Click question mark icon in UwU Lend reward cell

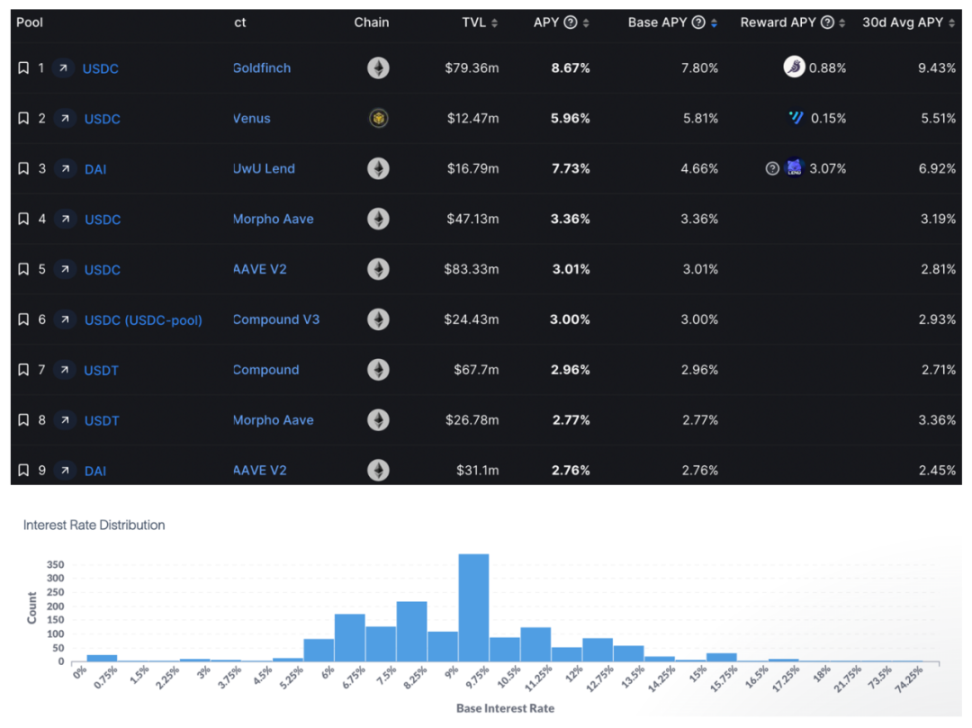pos(772,168)
